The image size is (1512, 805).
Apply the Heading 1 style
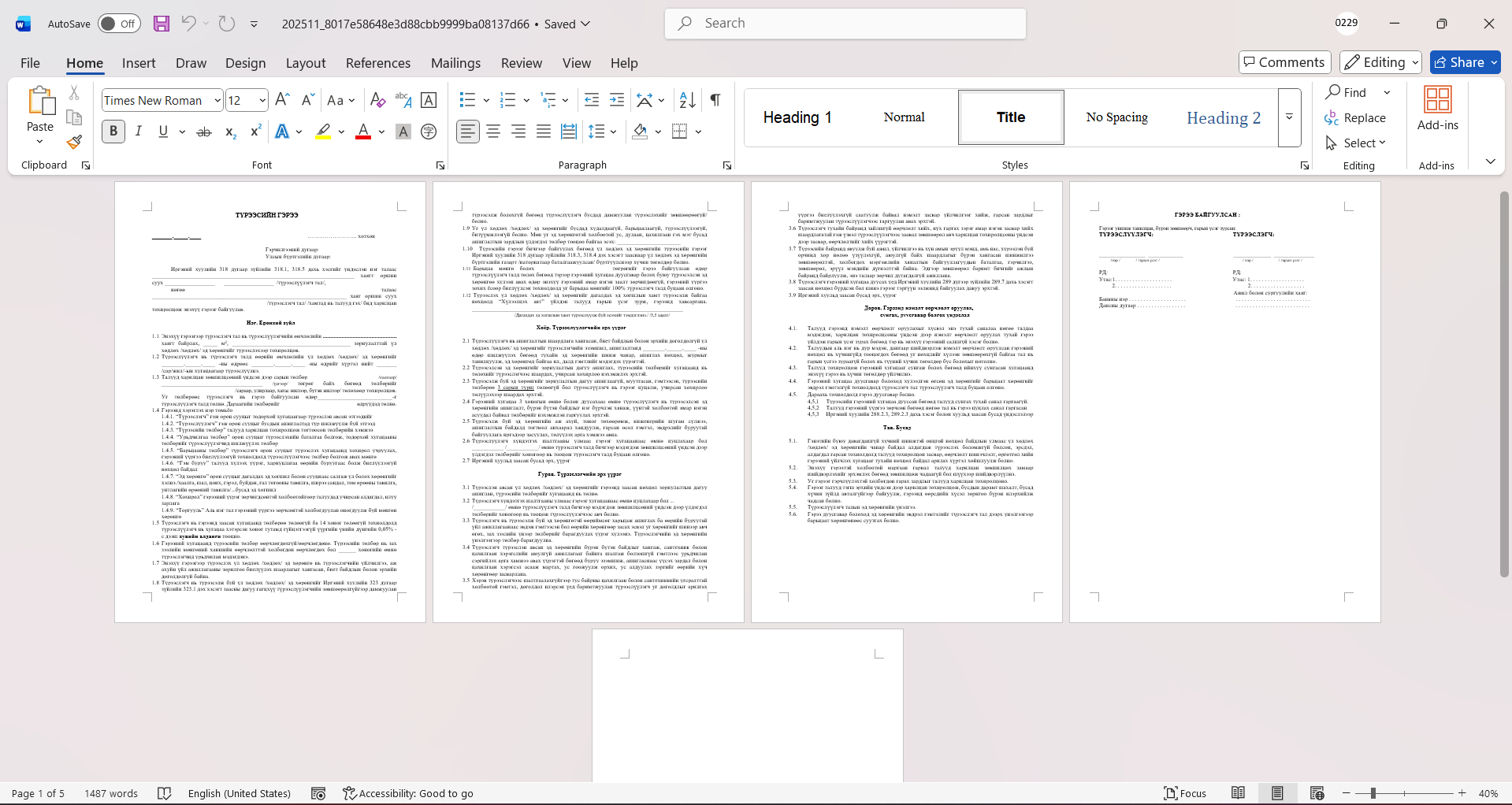pyautogui.click(x=797, y=117)
